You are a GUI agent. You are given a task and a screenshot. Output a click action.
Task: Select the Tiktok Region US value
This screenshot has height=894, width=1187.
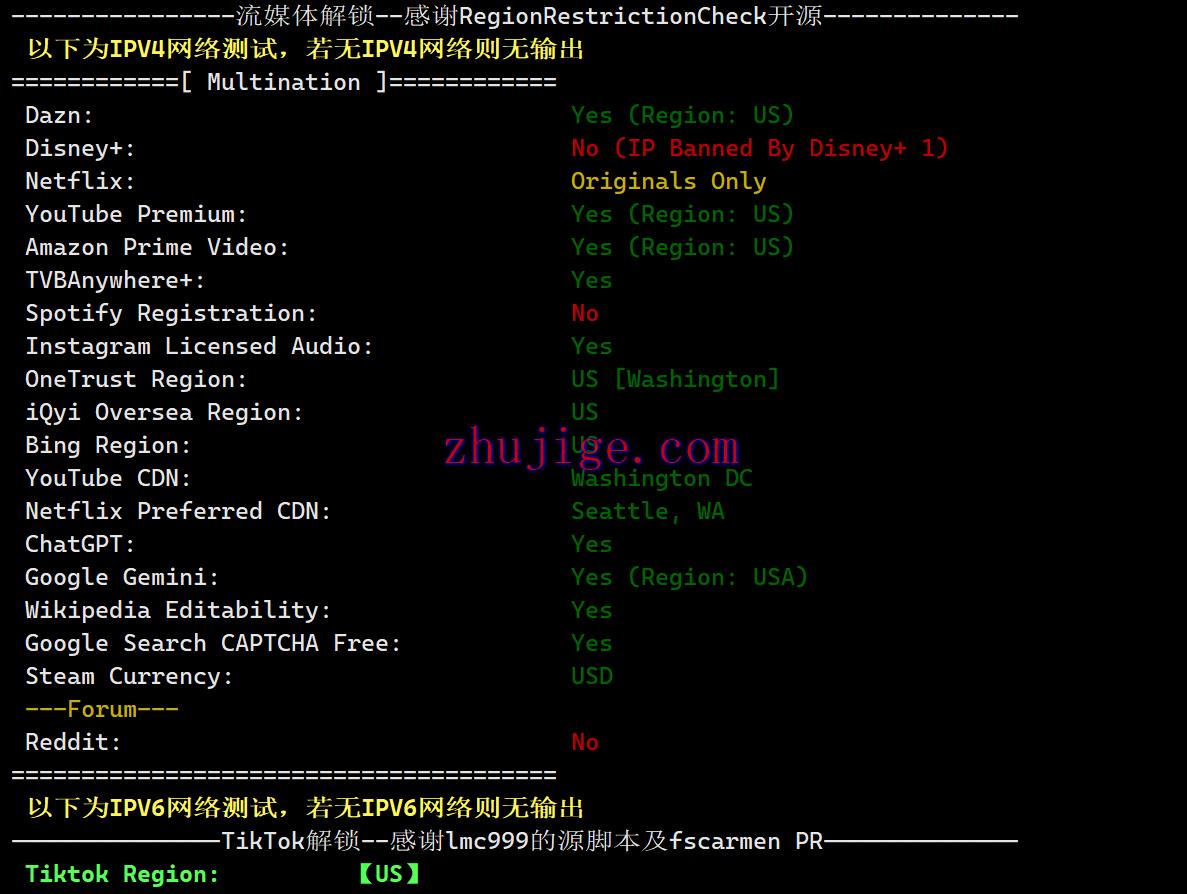click(x=389, y=874)
